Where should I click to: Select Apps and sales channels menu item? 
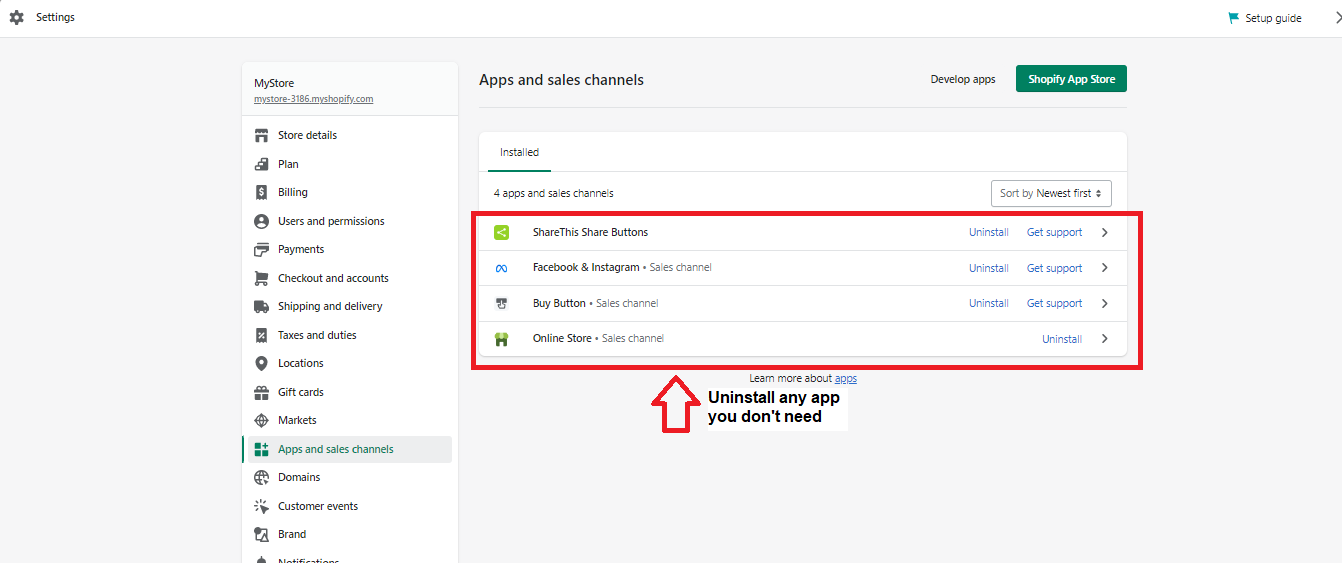coord(347,449)
